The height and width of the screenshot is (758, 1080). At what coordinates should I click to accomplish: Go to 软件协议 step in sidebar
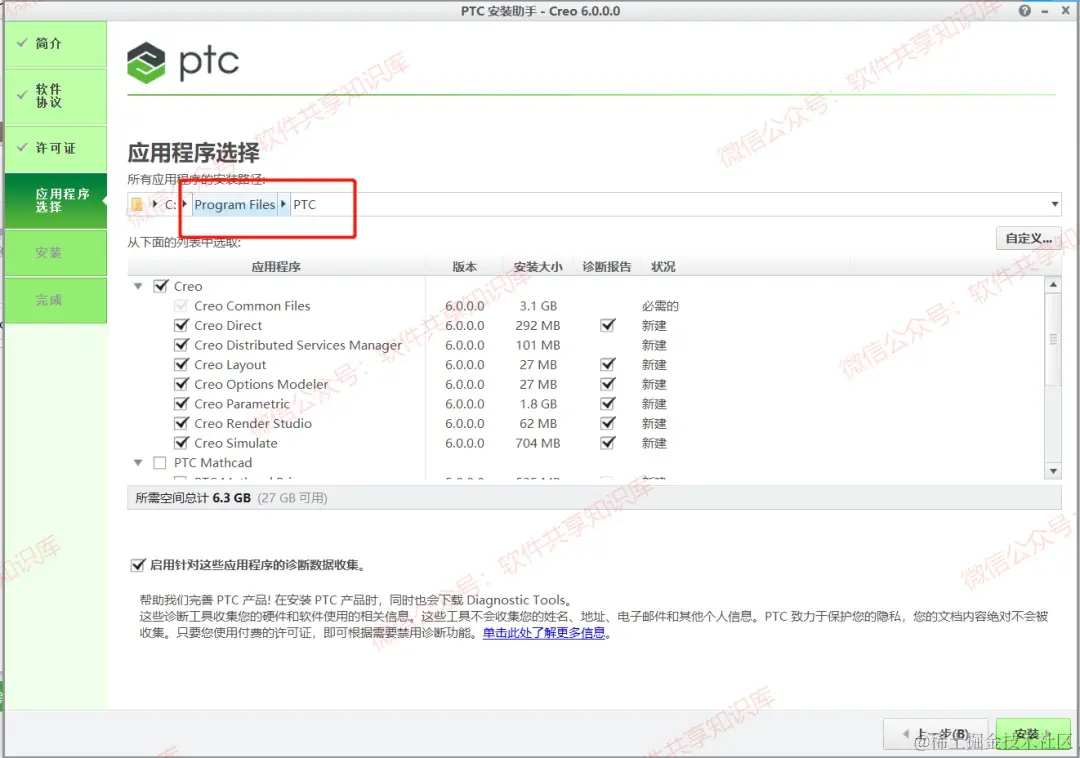coord(56,96)
